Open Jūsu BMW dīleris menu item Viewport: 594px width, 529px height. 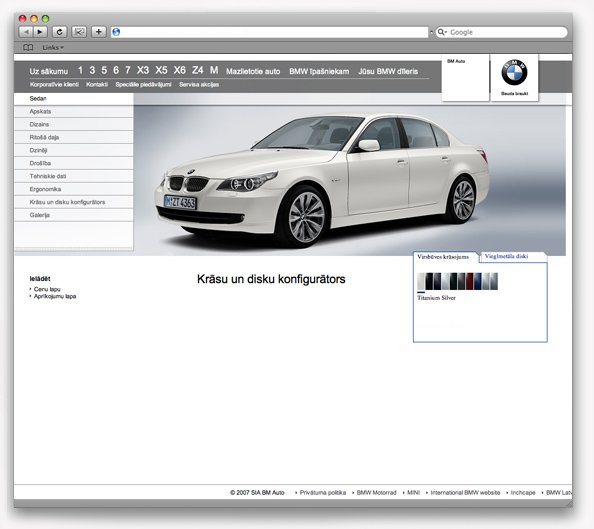tap(388, 71)
